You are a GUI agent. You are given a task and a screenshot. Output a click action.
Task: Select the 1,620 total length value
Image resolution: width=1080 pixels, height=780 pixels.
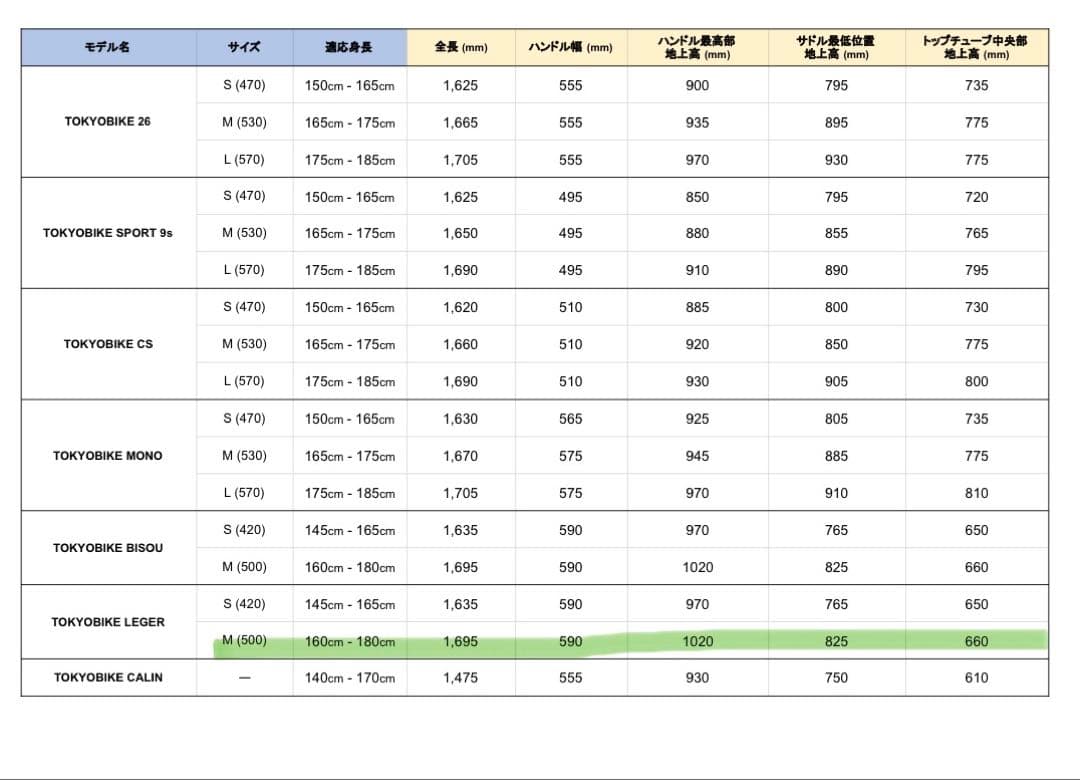point(461,307)
